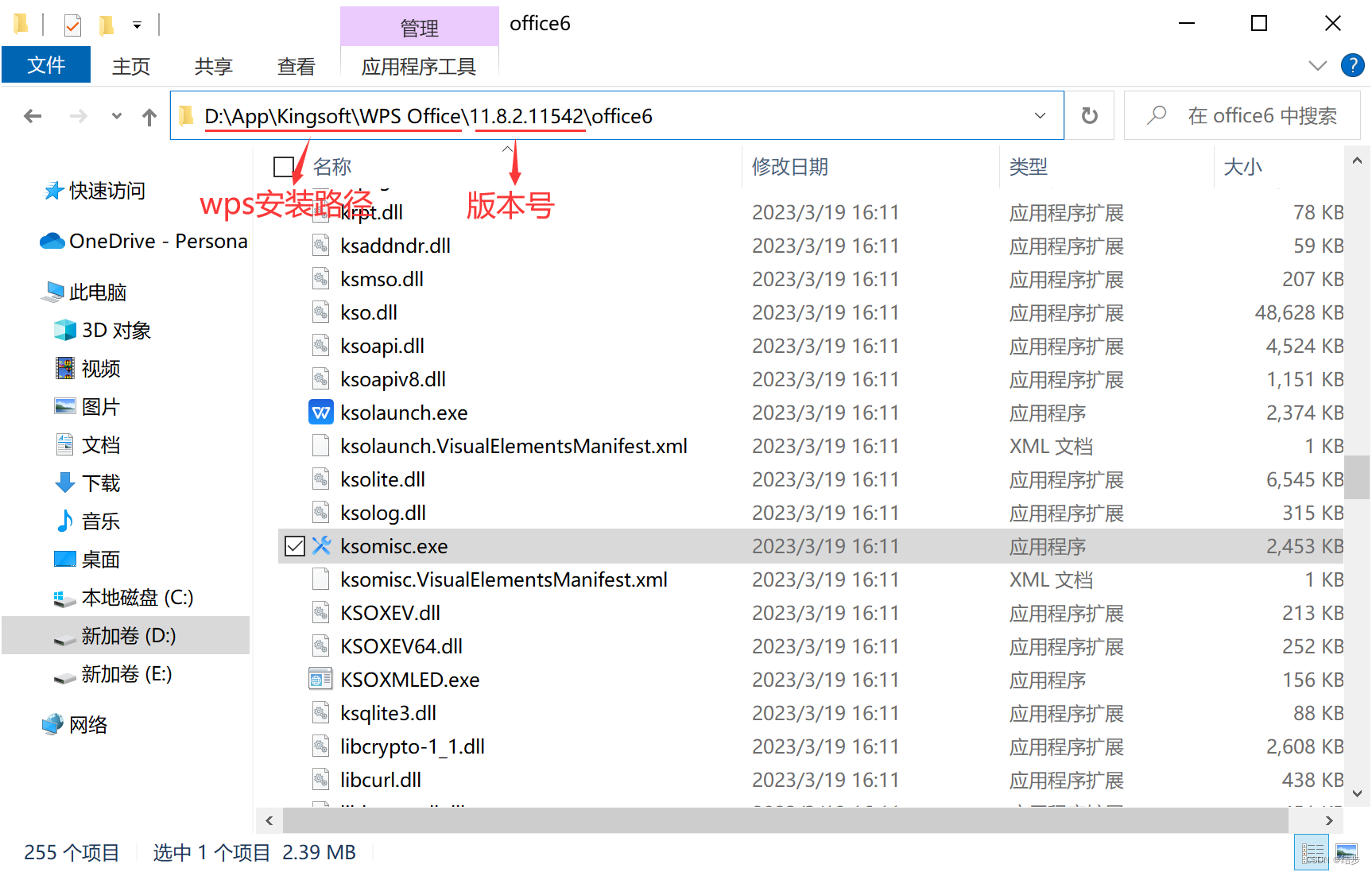Click the Pictures folder icon
This screenshot has width=1372, height=872.
65,406
